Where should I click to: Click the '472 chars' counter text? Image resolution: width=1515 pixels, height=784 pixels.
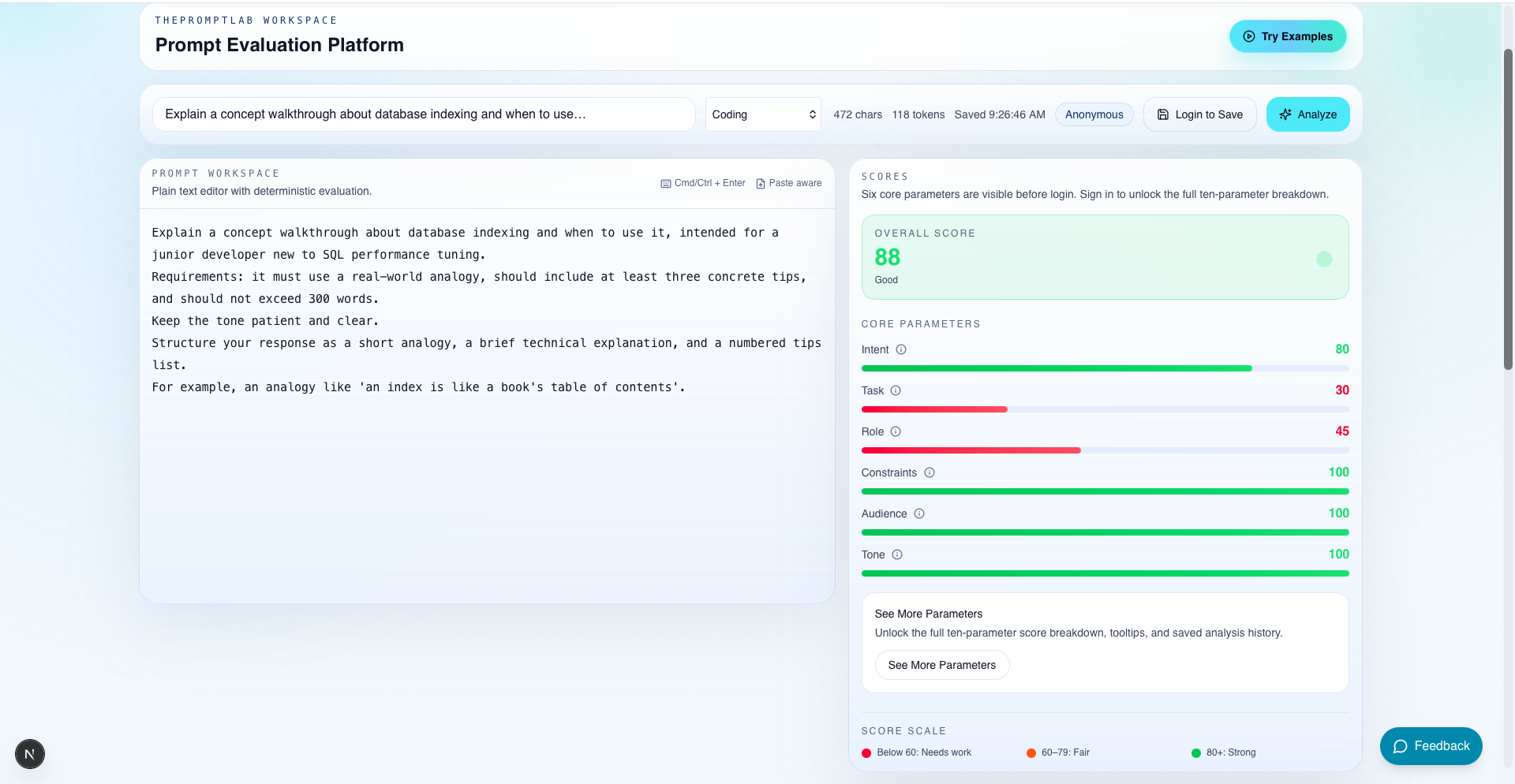point(858,114)
